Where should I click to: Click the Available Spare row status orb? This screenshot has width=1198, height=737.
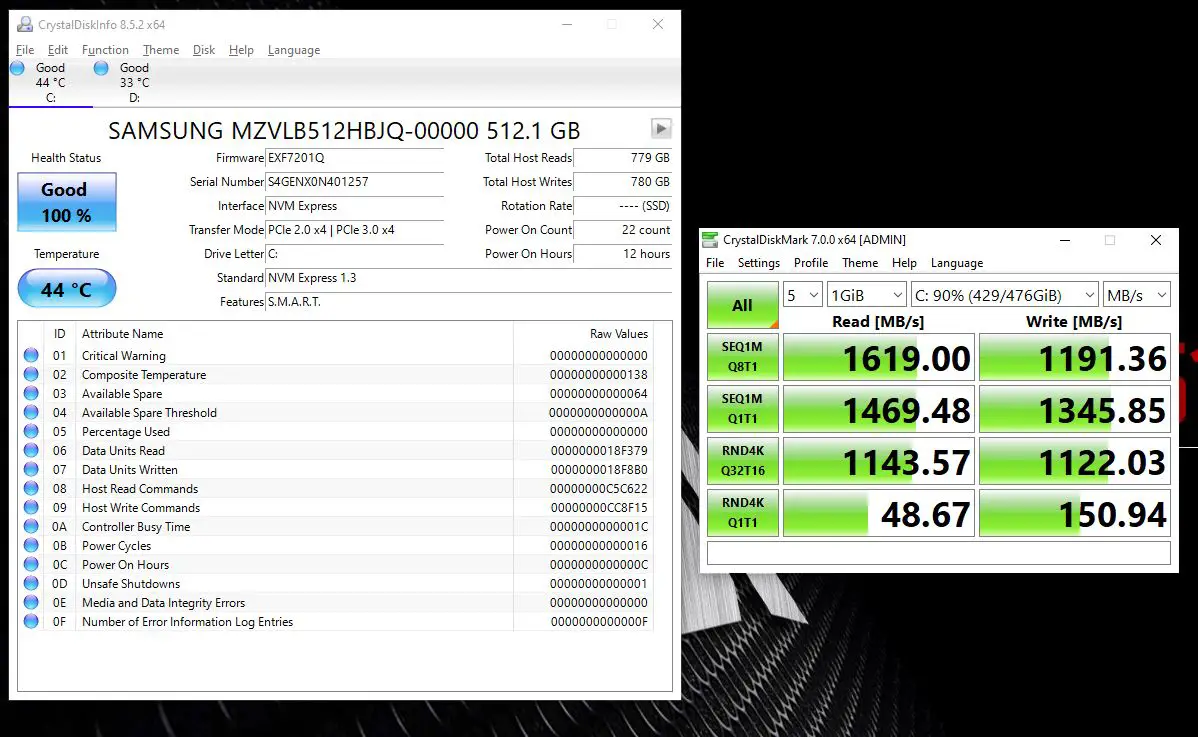point(31,393)
